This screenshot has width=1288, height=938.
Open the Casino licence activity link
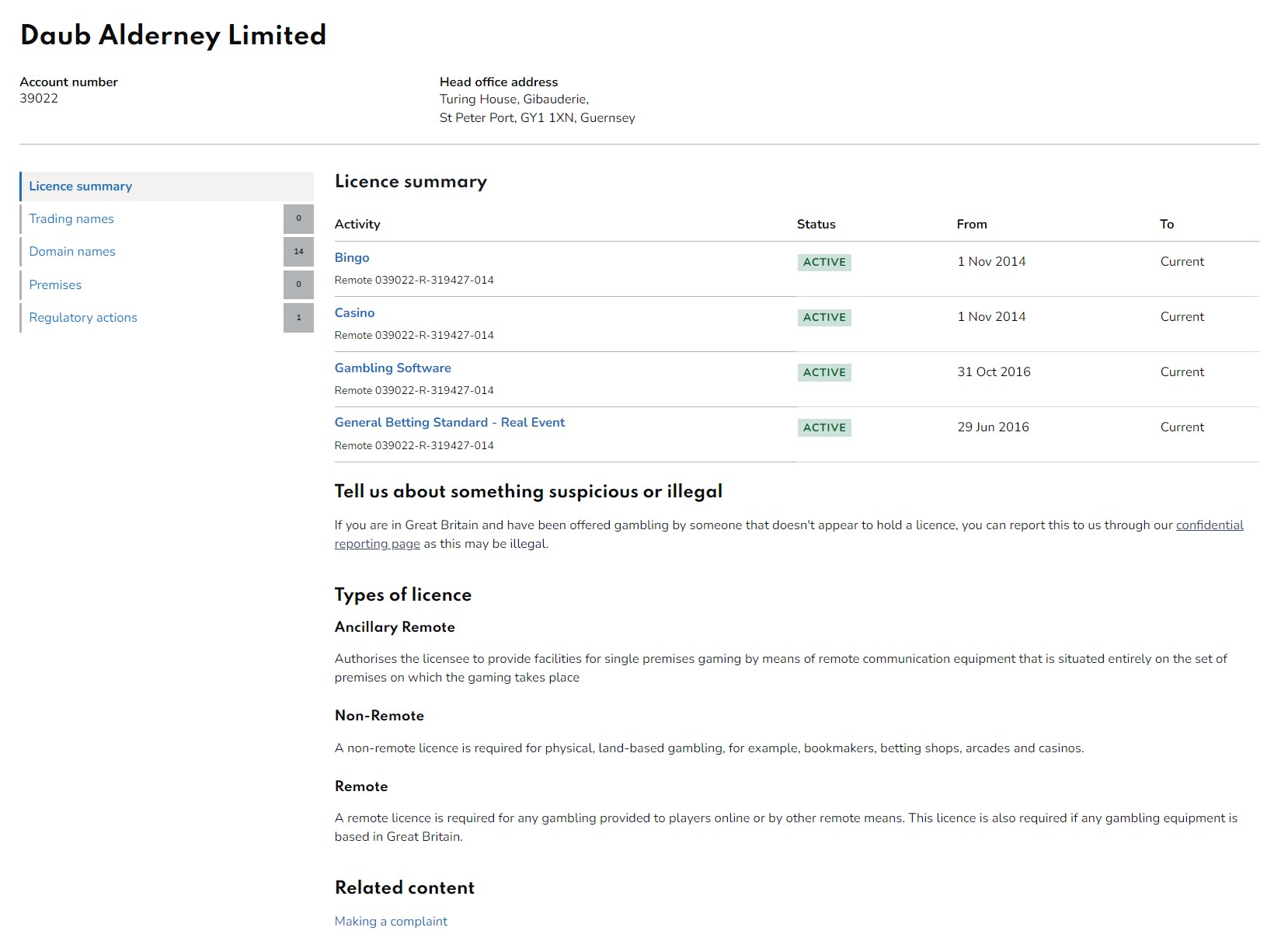pos(354,313)
